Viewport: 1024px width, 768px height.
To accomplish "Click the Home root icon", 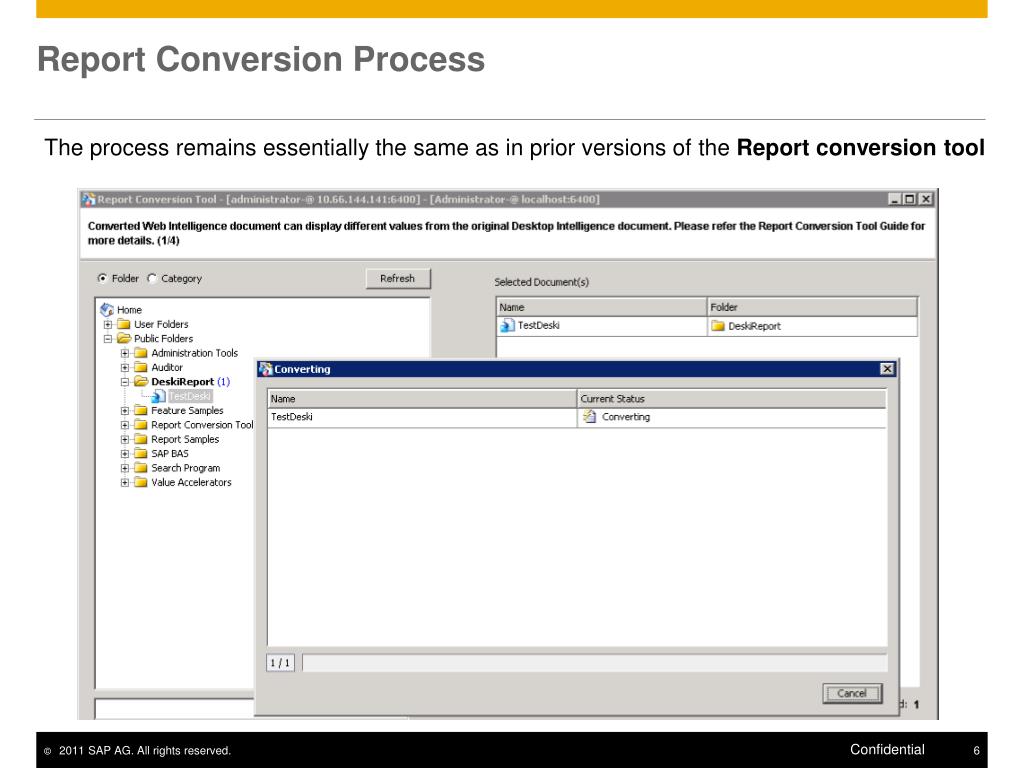I will click(107, 310).
